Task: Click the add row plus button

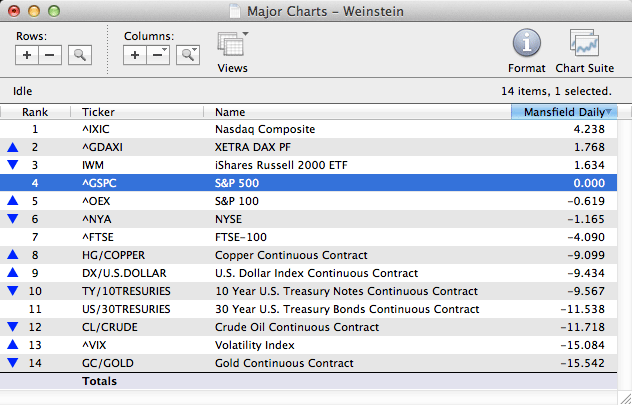Action: (27, 55)
